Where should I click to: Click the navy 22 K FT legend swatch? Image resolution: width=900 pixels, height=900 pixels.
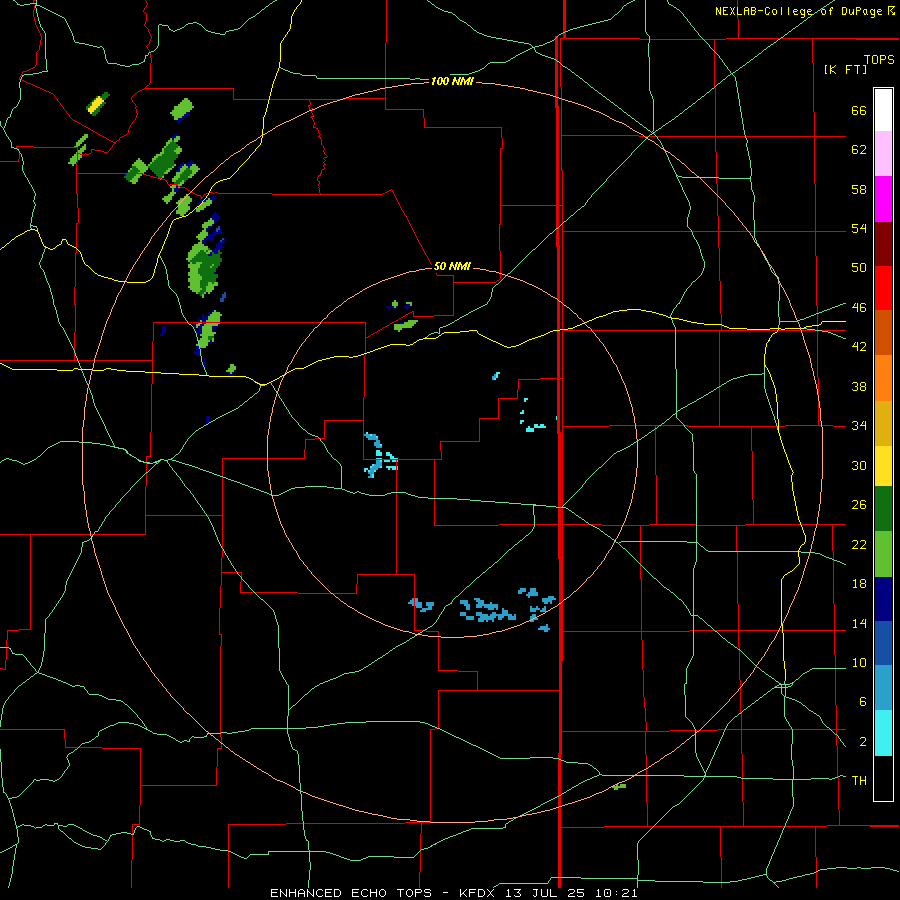click(x=883, y=599)
